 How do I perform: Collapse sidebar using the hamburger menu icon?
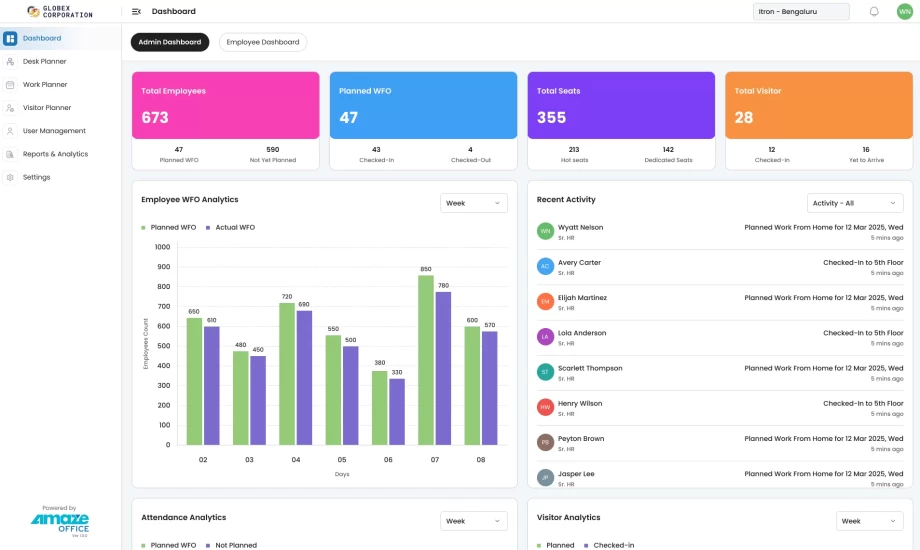[x=136, y=12]
